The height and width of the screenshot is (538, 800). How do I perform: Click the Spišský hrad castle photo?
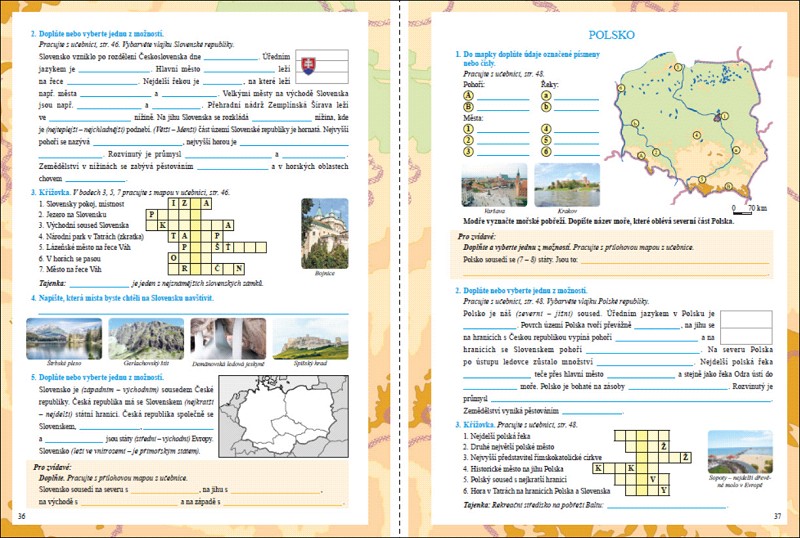[311, 339]
